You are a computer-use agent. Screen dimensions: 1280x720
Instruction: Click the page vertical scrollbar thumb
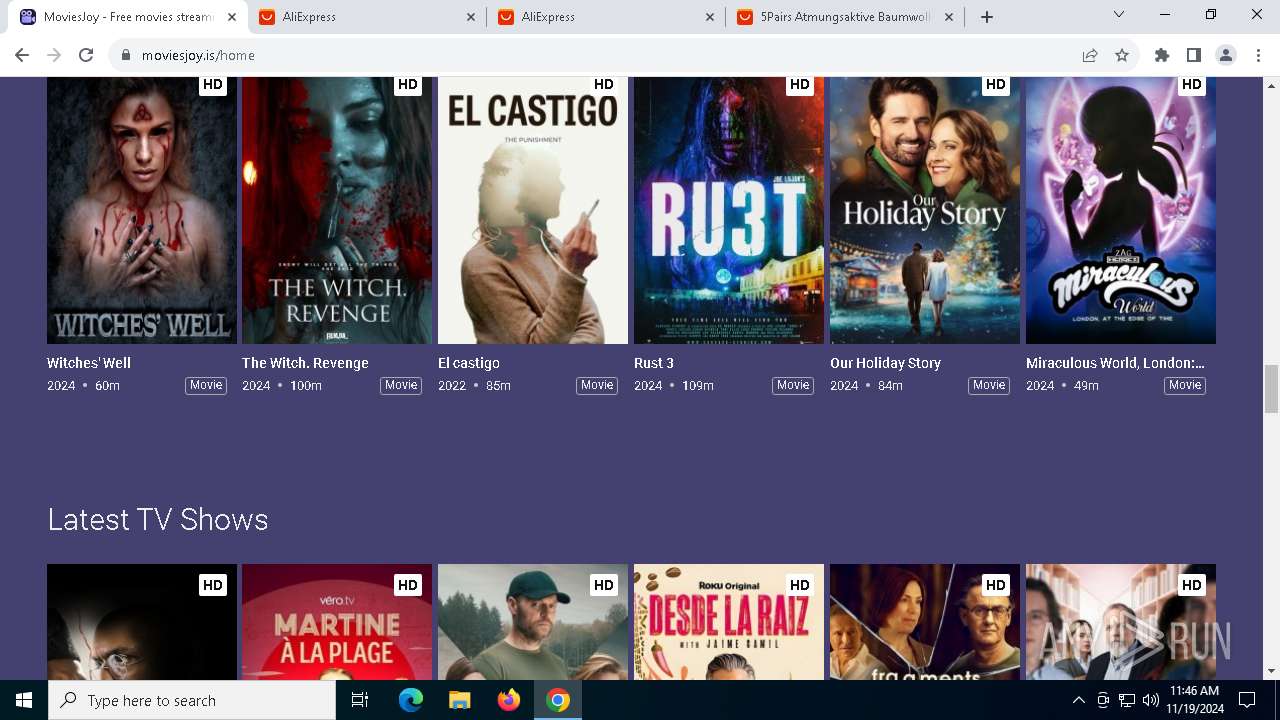click(1271, 389)
